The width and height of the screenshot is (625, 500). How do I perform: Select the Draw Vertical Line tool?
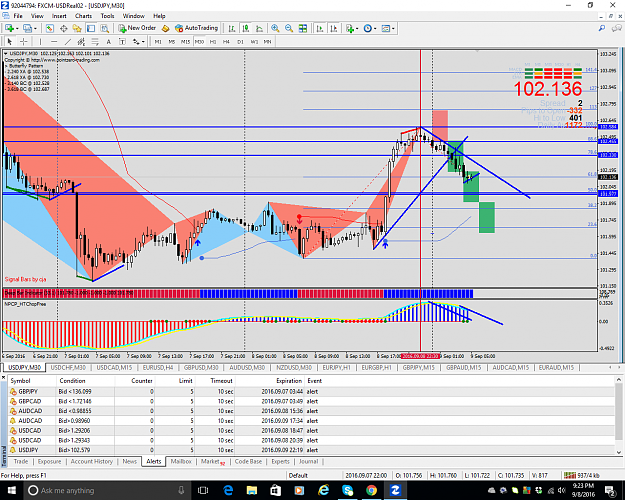point(40,41)
